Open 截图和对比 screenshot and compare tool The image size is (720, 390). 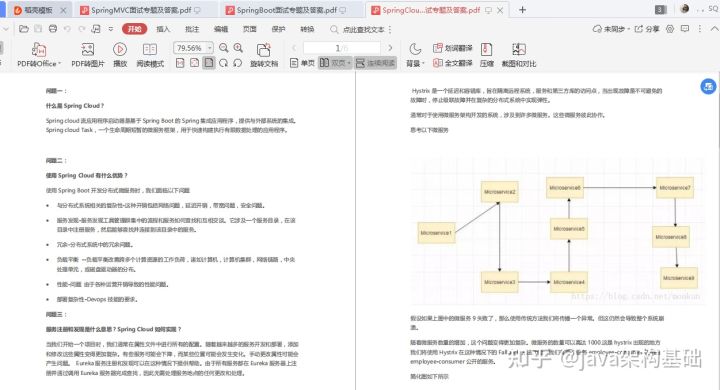click(x=518, y=55)
